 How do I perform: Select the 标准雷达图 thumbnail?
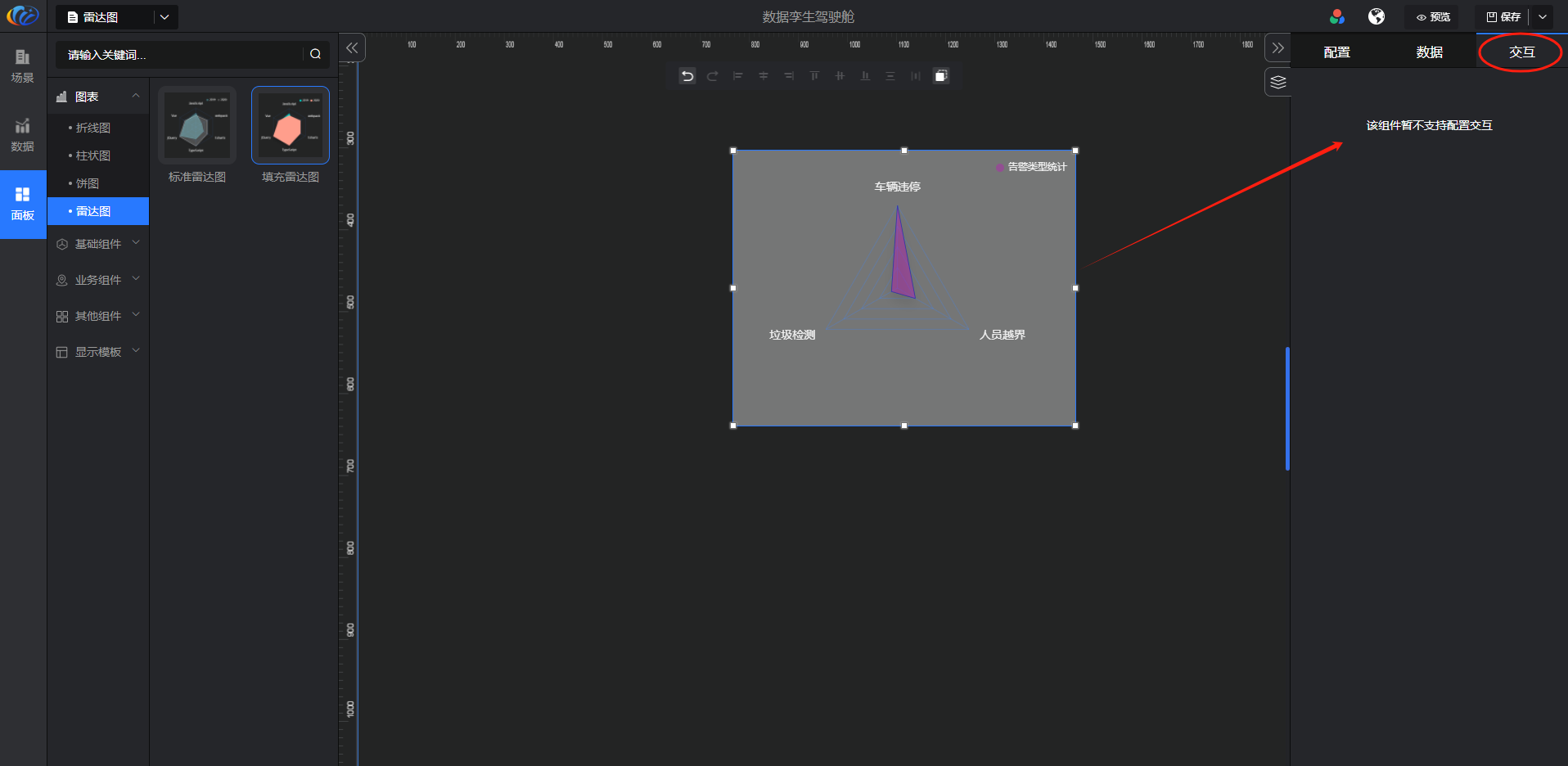coord(196,126)
